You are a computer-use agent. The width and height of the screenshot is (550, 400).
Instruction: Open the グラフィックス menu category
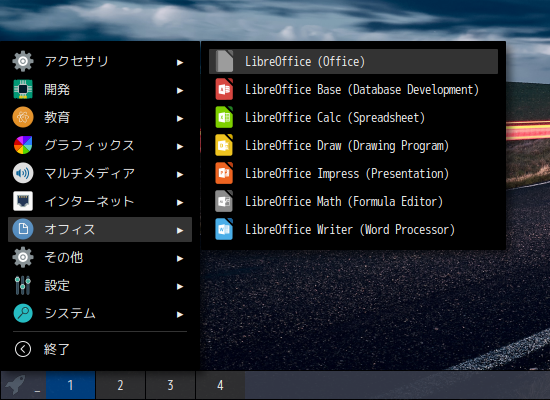click(100, 145)
